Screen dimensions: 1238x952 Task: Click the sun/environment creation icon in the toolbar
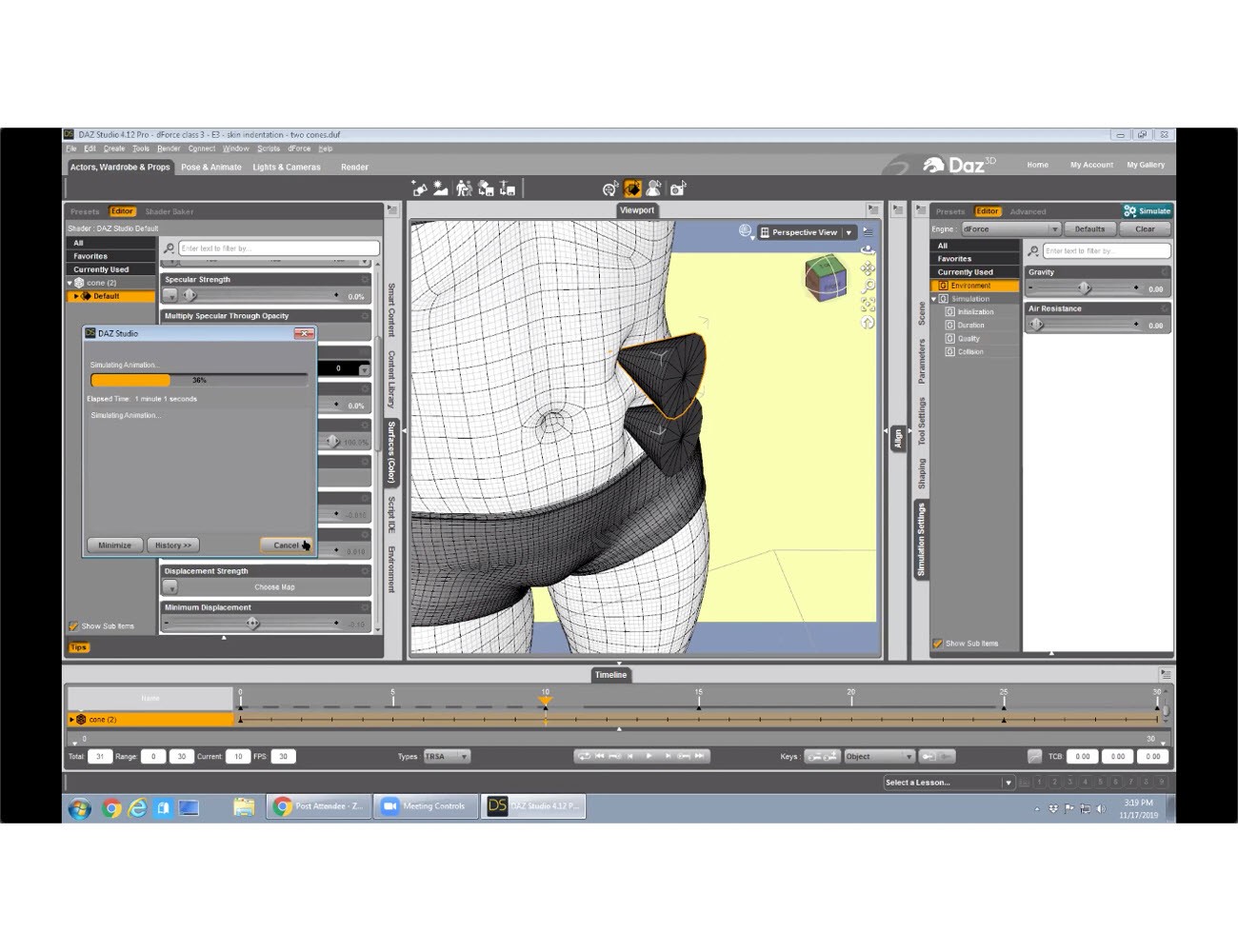439,188
